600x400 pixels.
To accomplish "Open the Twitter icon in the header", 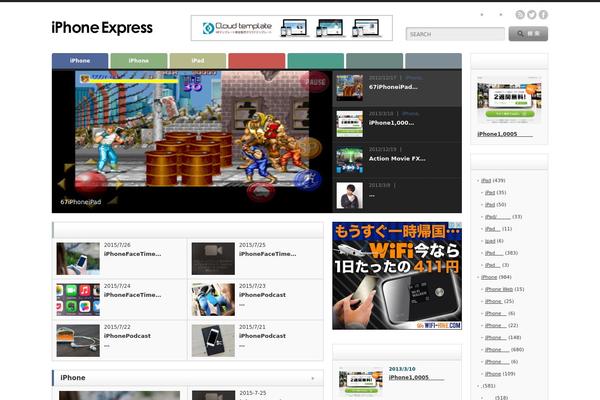I will point(532,15).
